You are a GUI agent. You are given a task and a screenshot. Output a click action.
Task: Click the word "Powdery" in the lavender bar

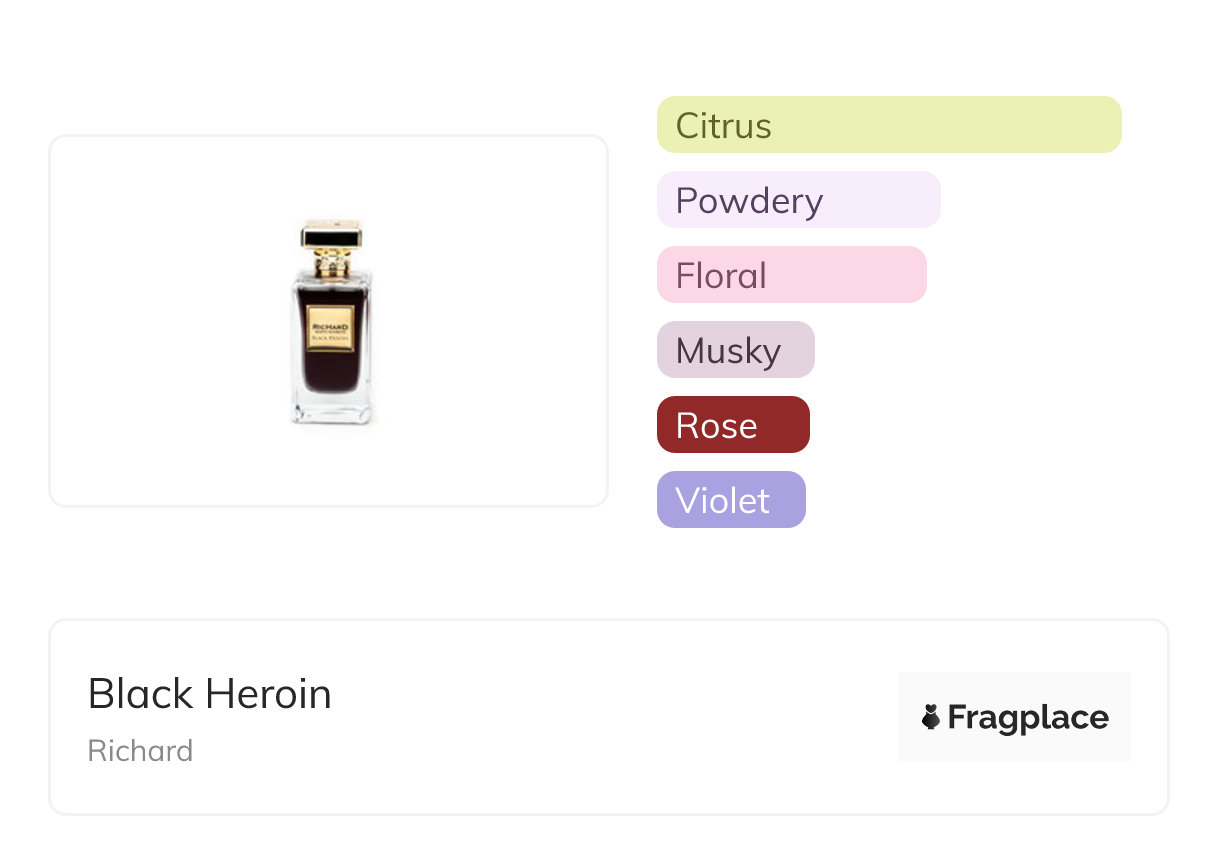coord(749,201)
